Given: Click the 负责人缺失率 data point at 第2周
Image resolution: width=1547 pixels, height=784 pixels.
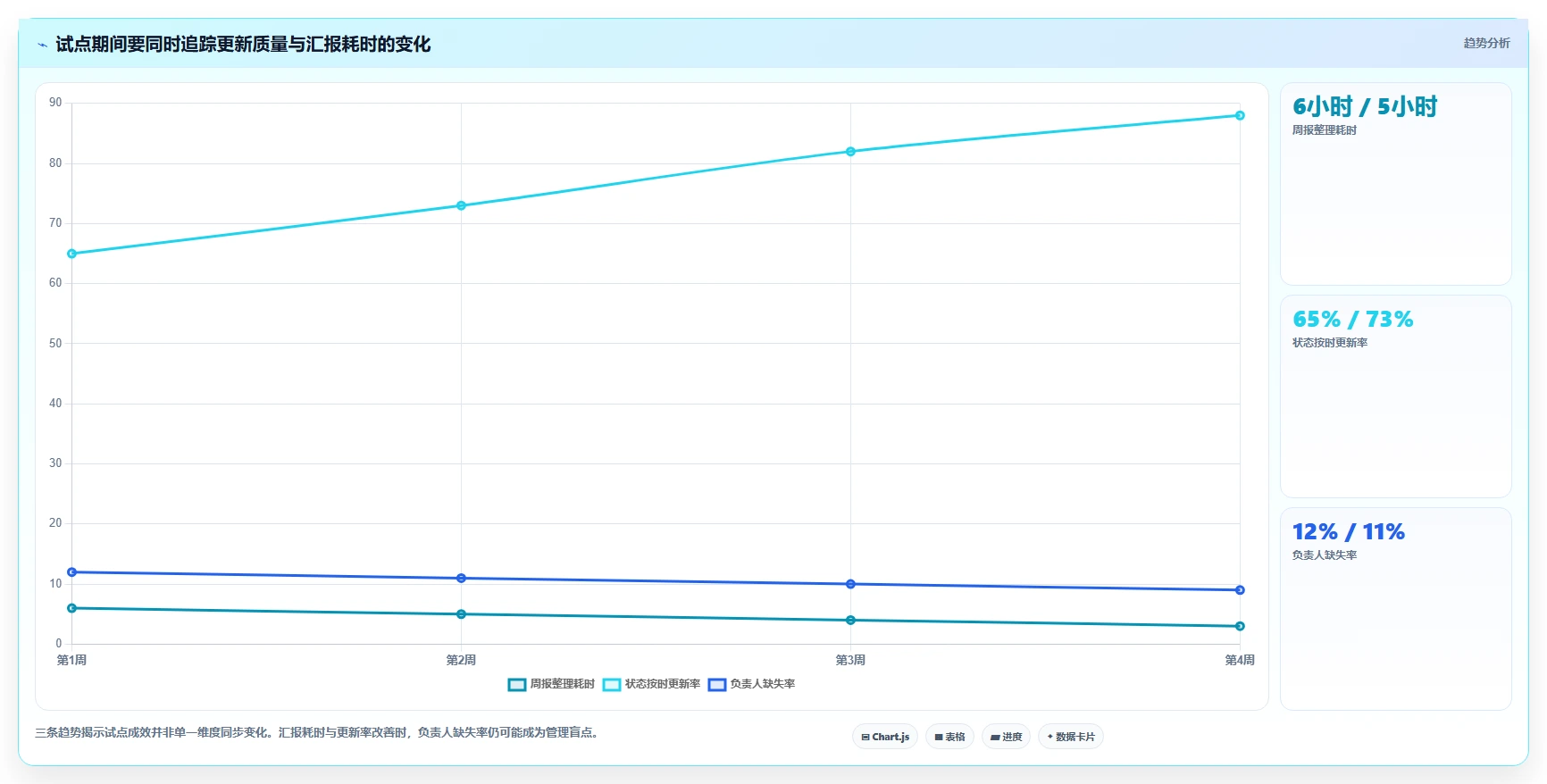Looking at the screenshot, I should [462, 579].
